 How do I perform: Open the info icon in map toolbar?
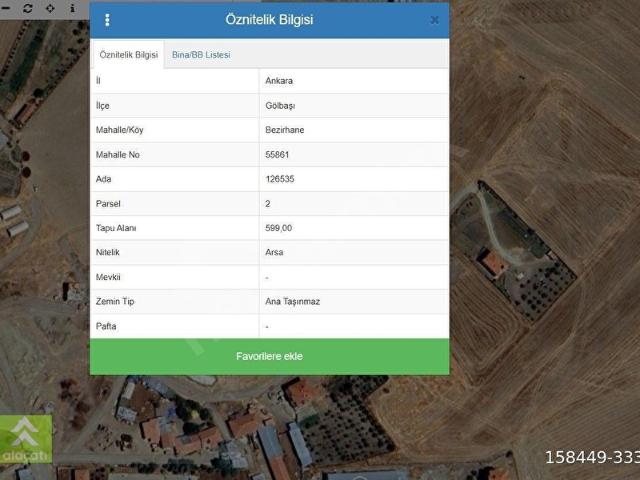coord(72,8)
